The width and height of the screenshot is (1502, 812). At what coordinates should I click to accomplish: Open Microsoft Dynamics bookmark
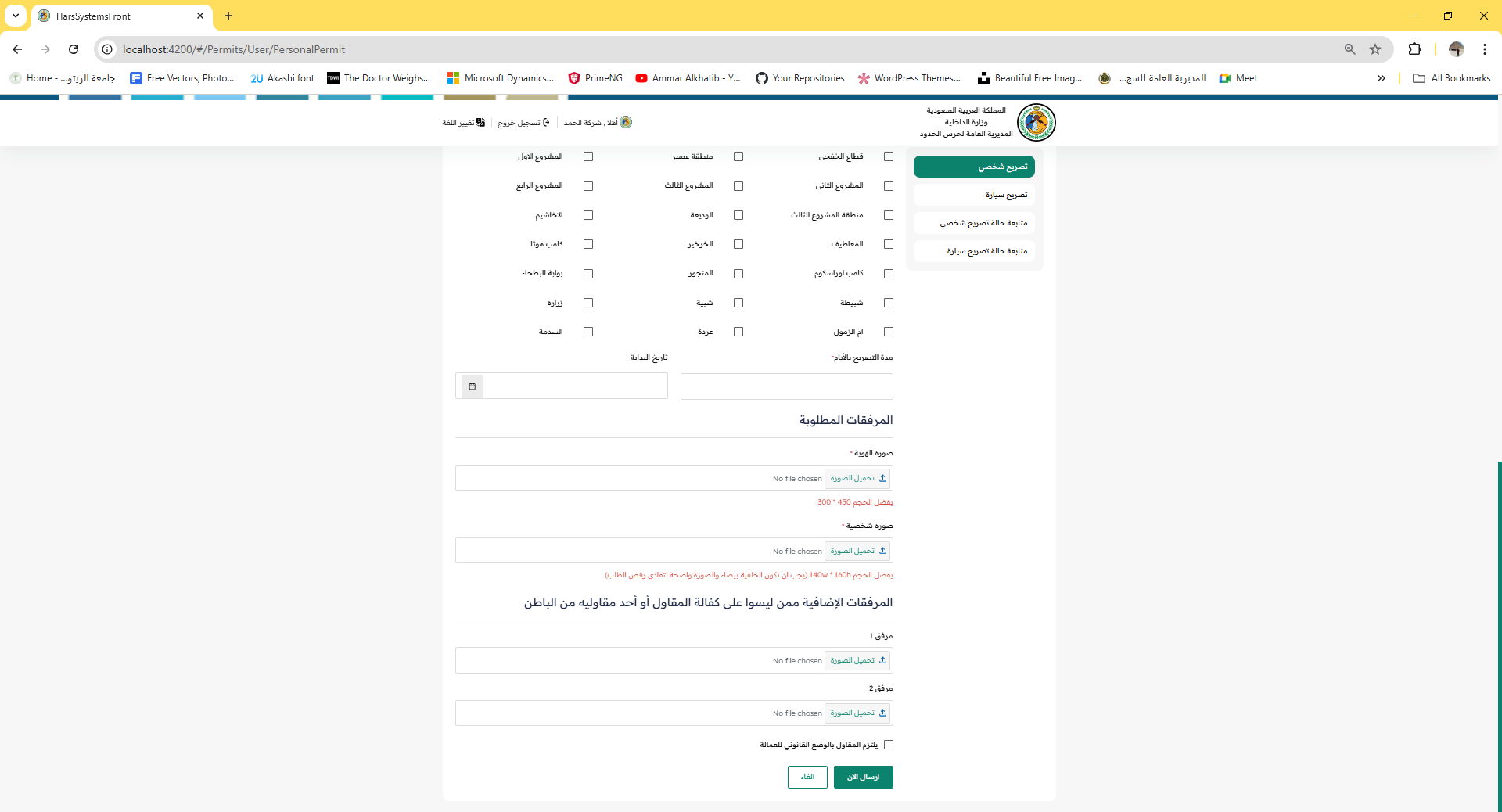[501, 78]
